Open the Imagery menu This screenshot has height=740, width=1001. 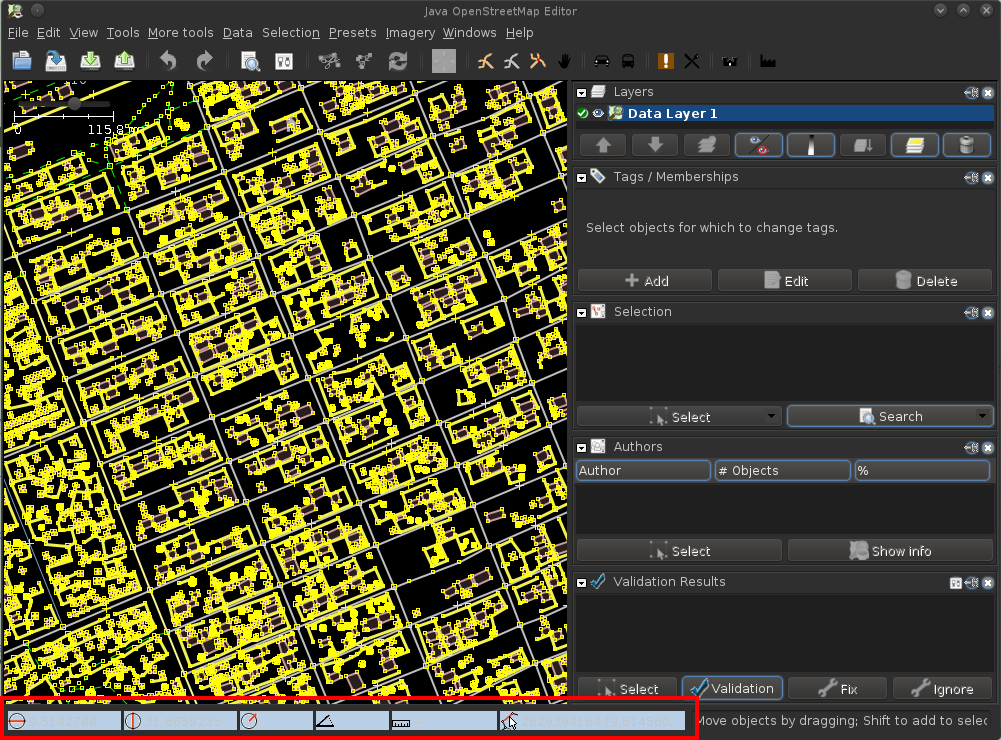click(410, 33)
